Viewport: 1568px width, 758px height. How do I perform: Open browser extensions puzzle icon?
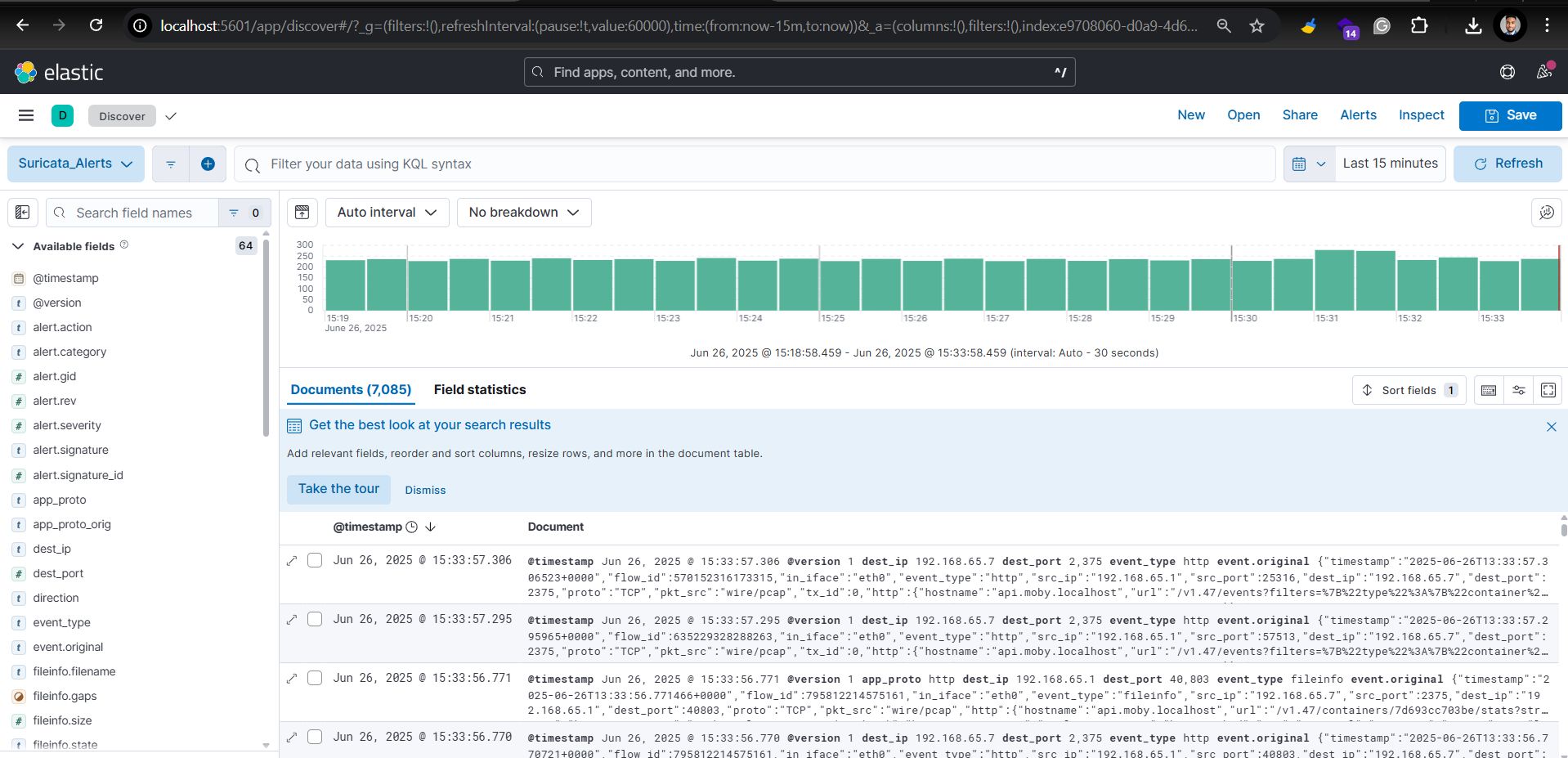[x=1419, y=26]
